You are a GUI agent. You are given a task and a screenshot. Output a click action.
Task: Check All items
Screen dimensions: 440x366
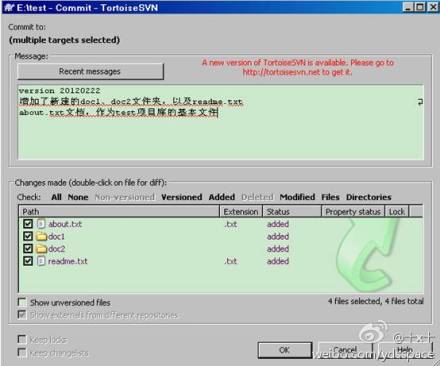pyautogui.click(x=56, y=197)
